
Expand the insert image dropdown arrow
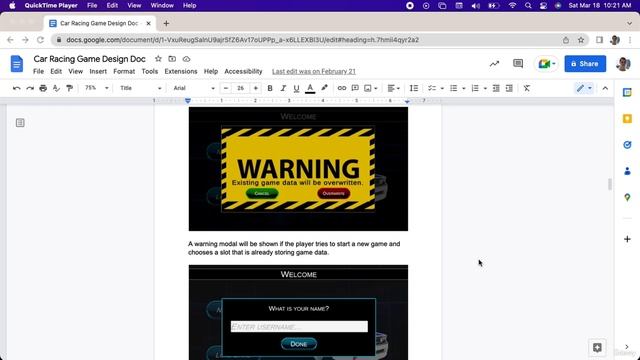click(x=376, y=88)
